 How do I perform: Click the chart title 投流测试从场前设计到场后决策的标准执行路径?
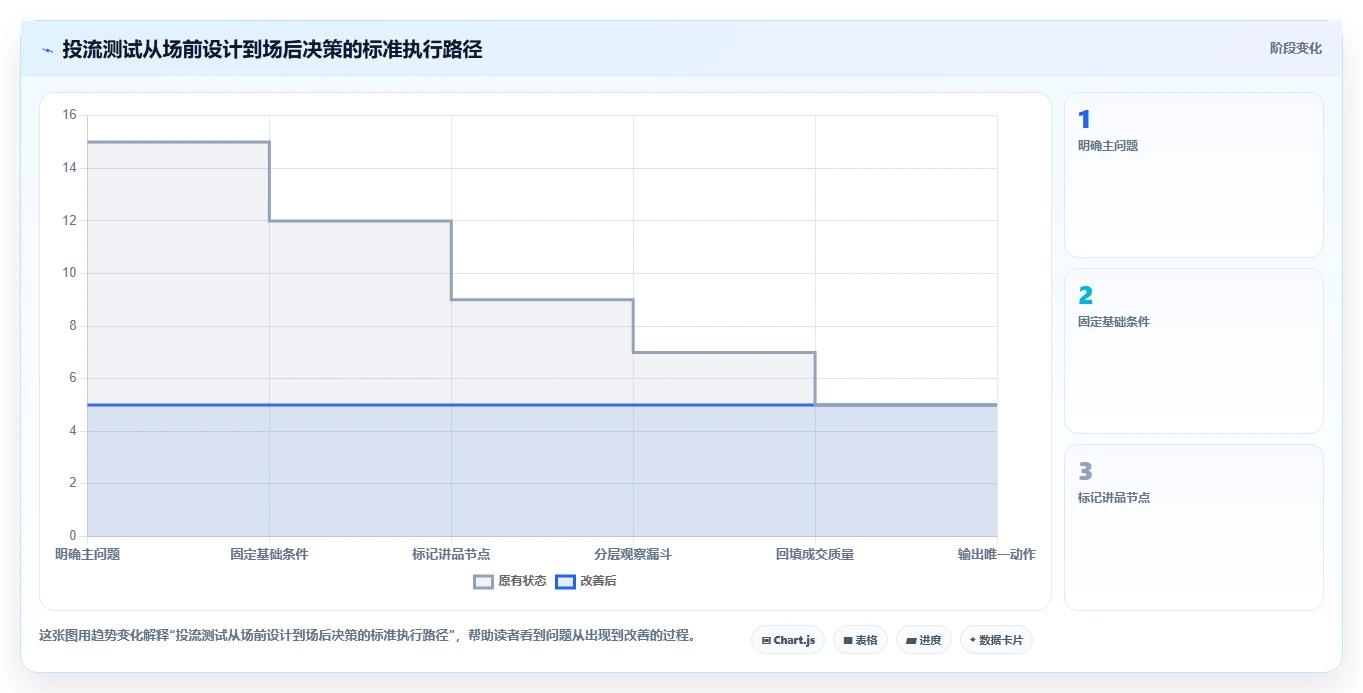pyautogui.click(x=272, y=49)
